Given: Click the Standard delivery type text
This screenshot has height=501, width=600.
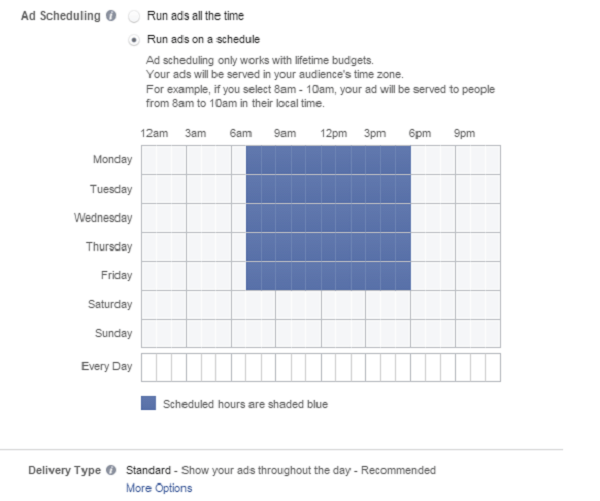Looking at the screenshot, I should coord(148,470).
